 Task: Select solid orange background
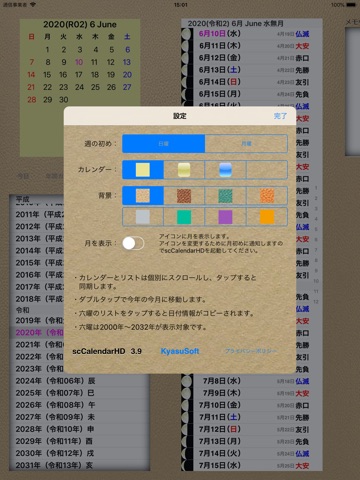pyautogui.click(x=267, y=217)
